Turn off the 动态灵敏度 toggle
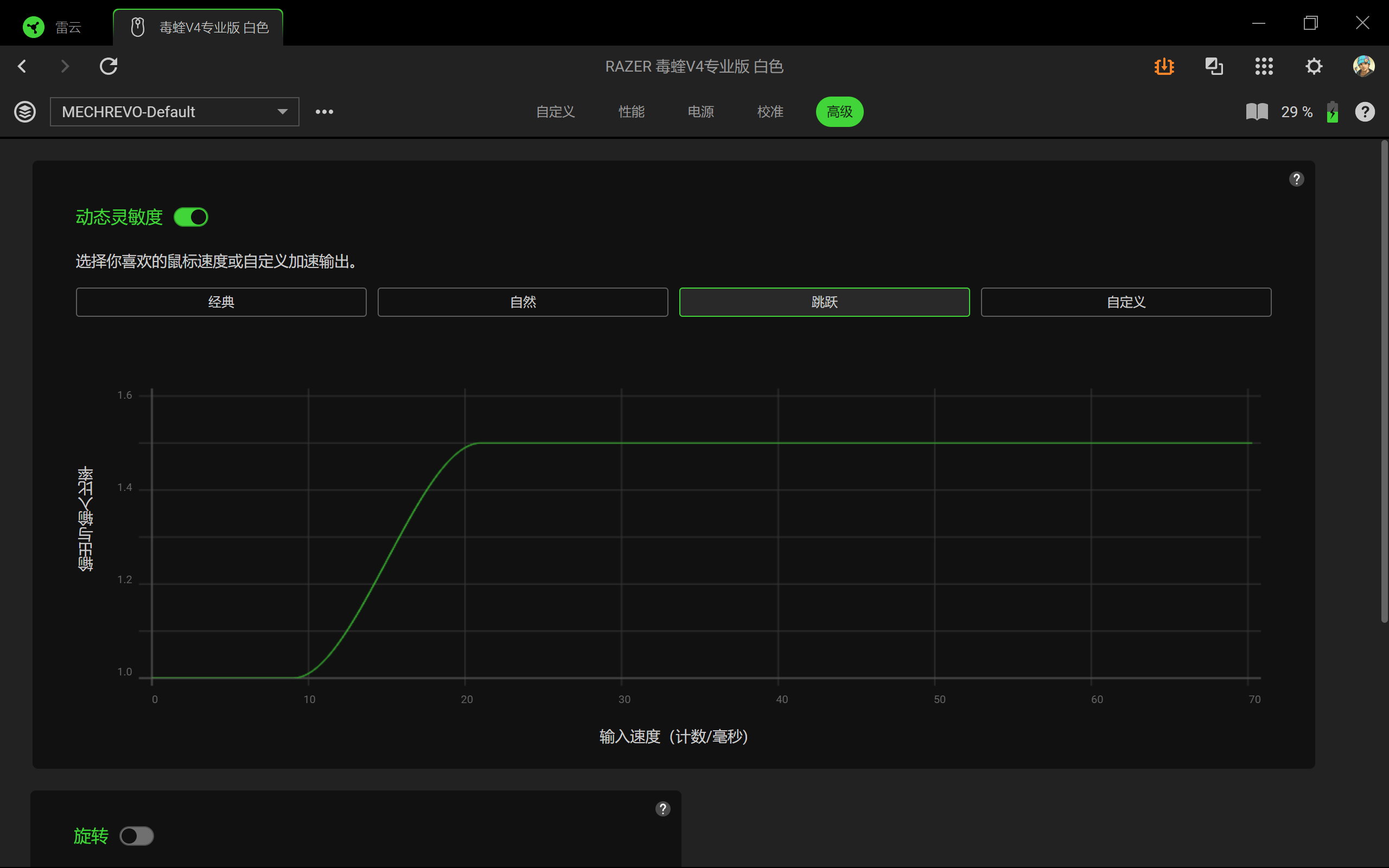This screenshot has width=1389, height=868. [x=190, y=217]
